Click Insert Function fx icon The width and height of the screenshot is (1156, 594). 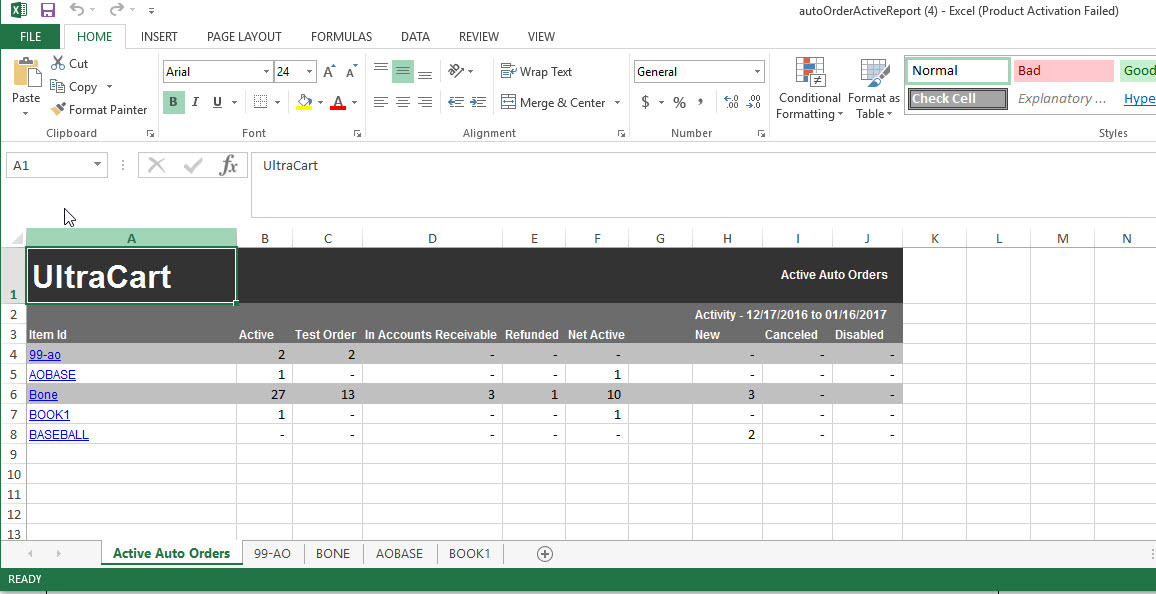pos(229,165)
